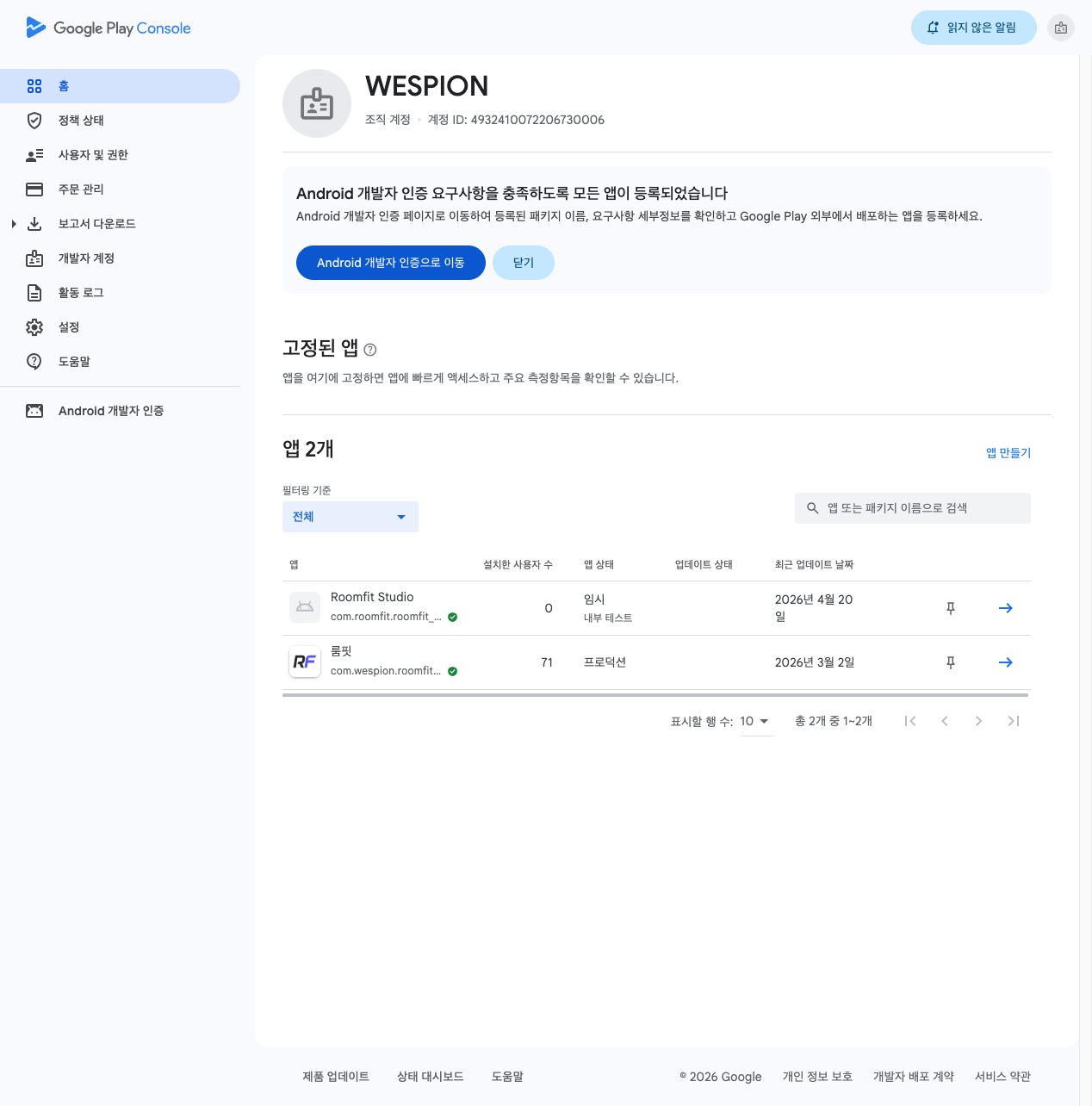1092x1106 pixels.
Task: Open Roomfit Studio with its arrow icon
Action: point(1005,608)
